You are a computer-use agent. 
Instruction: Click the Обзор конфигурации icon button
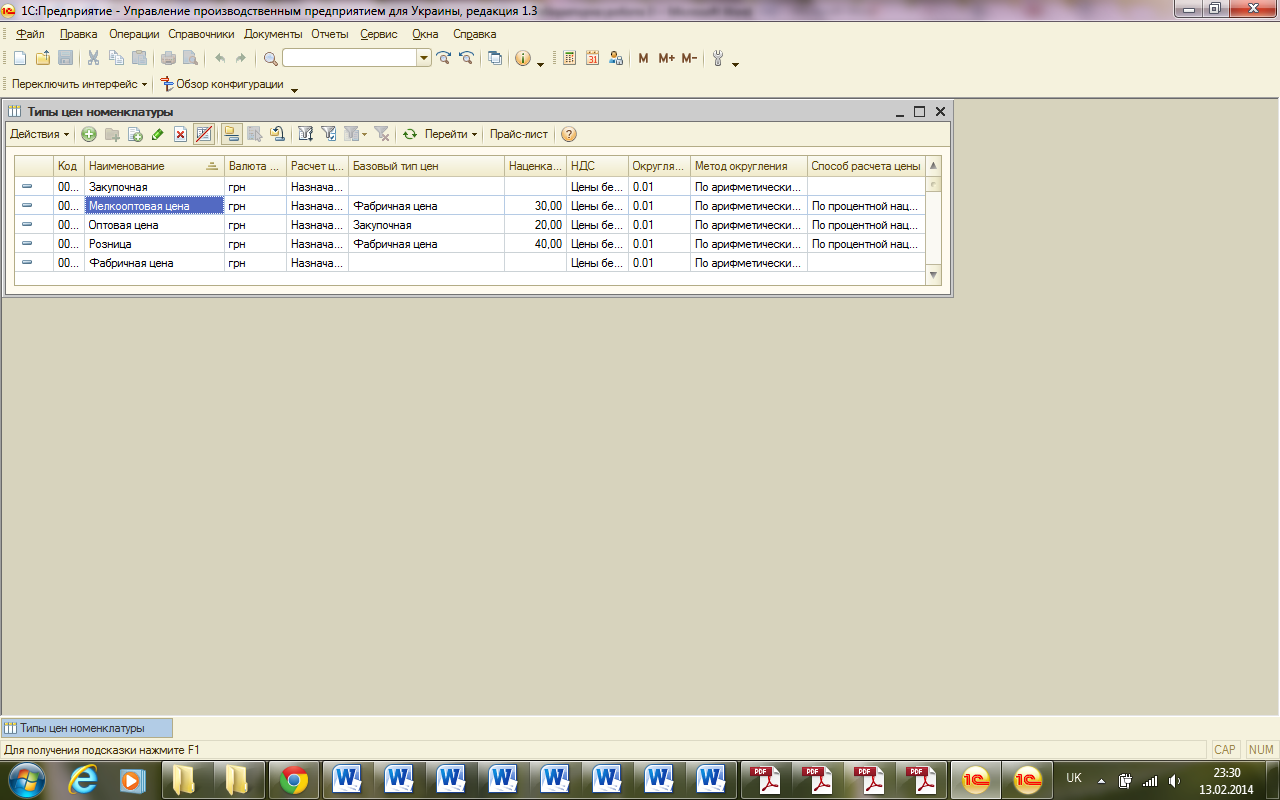click(221, 84)
